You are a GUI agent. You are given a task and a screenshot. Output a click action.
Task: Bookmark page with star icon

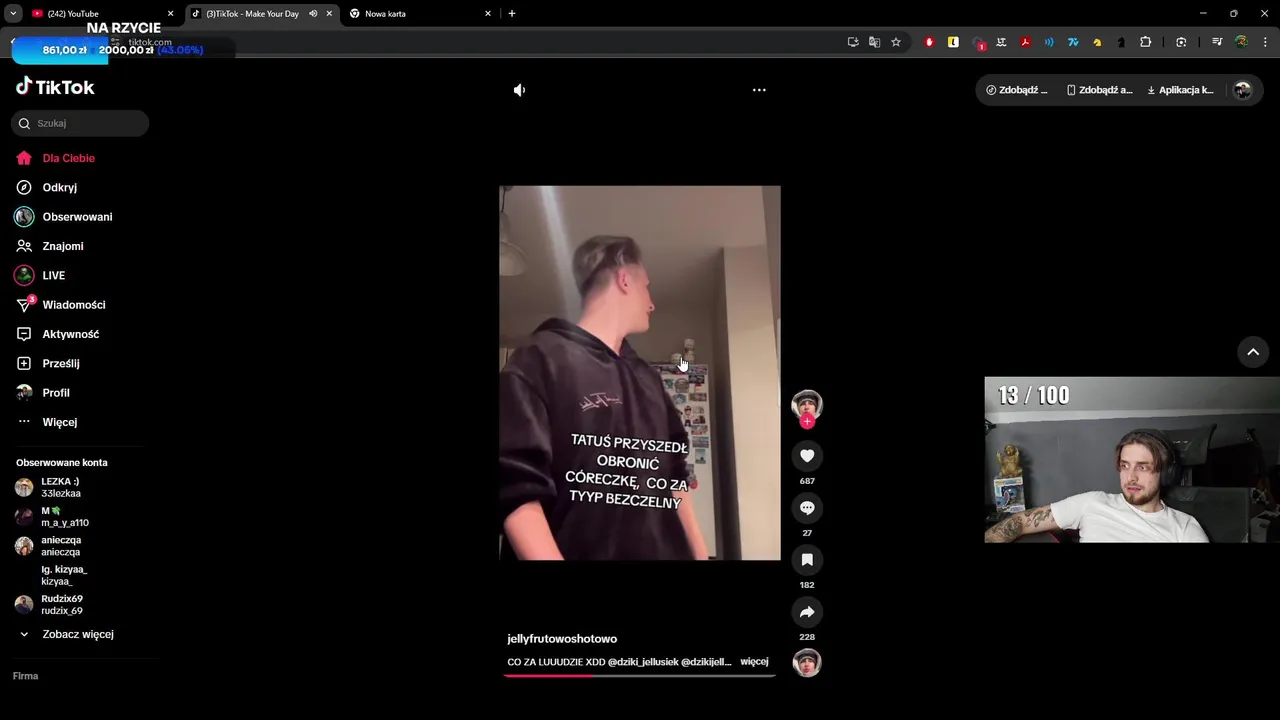(896, 42)
